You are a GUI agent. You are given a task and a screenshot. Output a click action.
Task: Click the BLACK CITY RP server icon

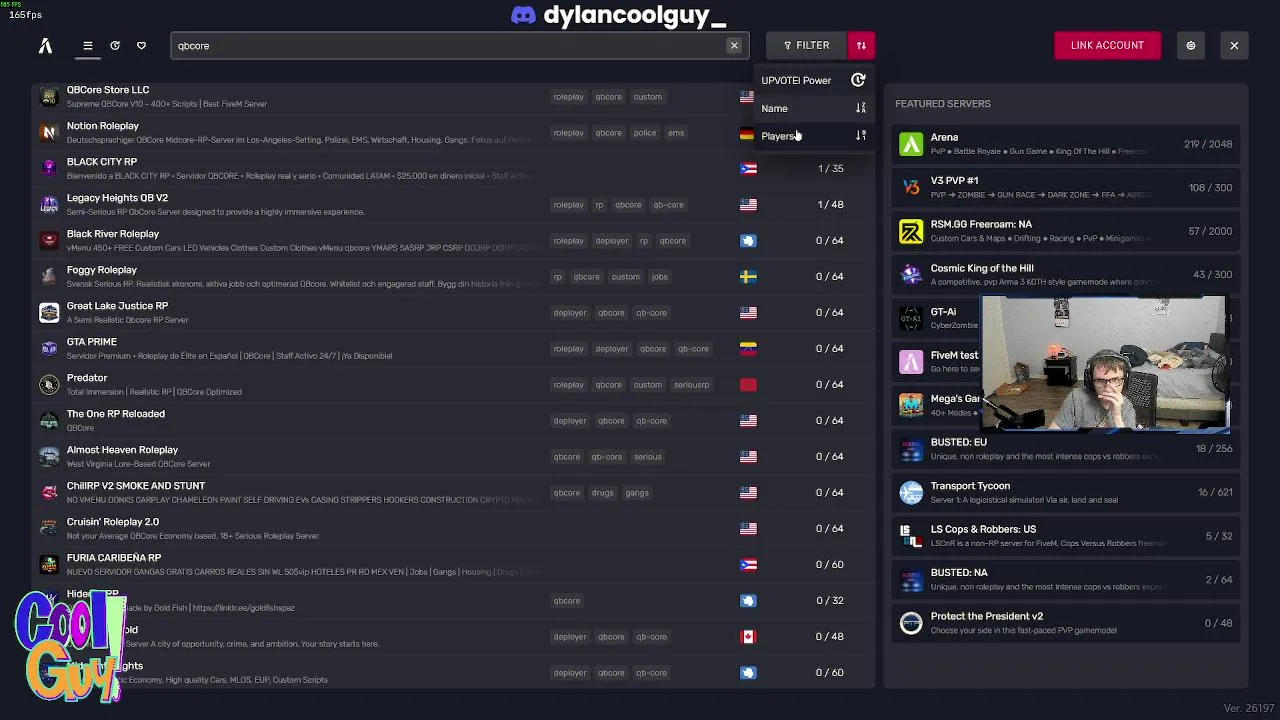[49, 169]
